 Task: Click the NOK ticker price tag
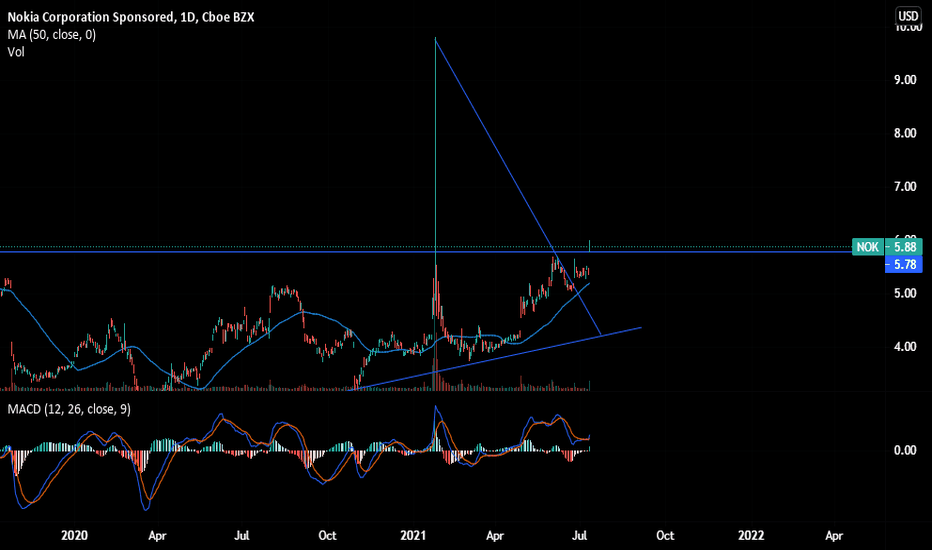point(867,247)
